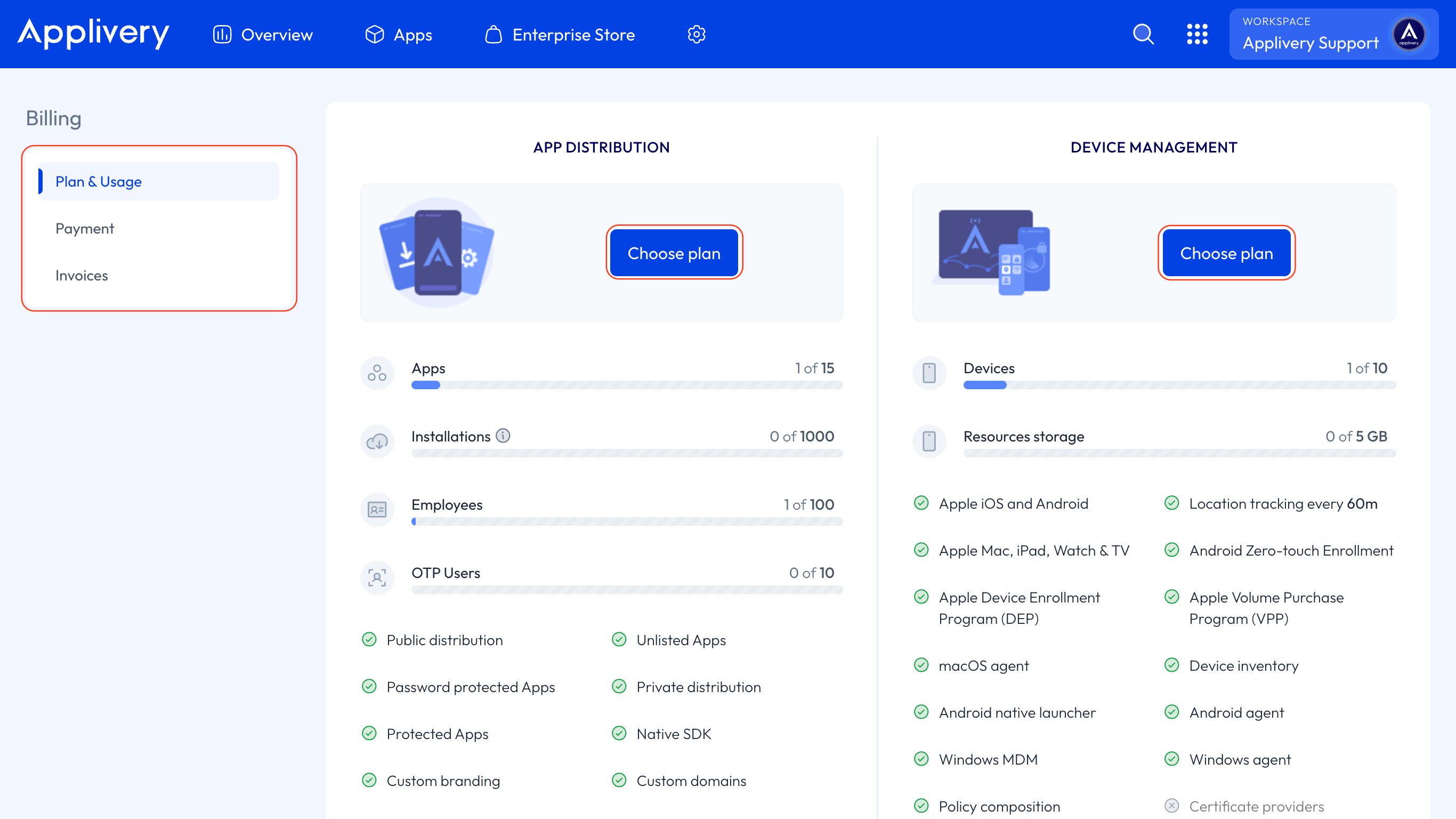Open the settings gear in top navigation
The image size is (1456, 819).
point(697,34)
